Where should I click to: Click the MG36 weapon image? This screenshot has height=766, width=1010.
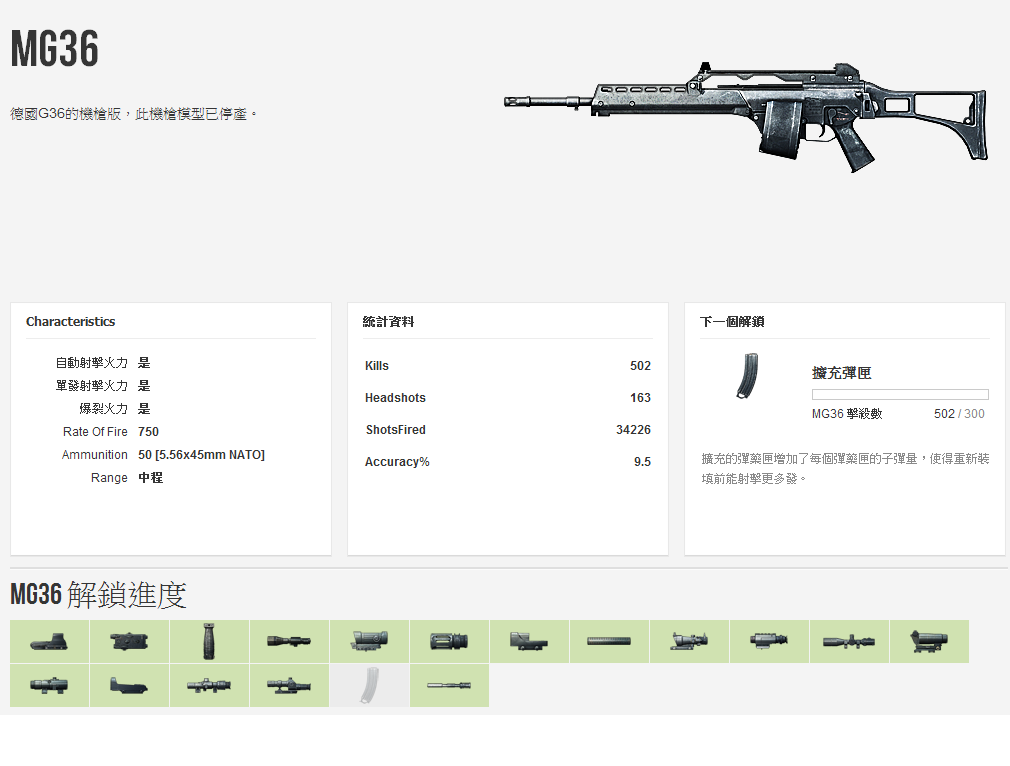[747, 113]
